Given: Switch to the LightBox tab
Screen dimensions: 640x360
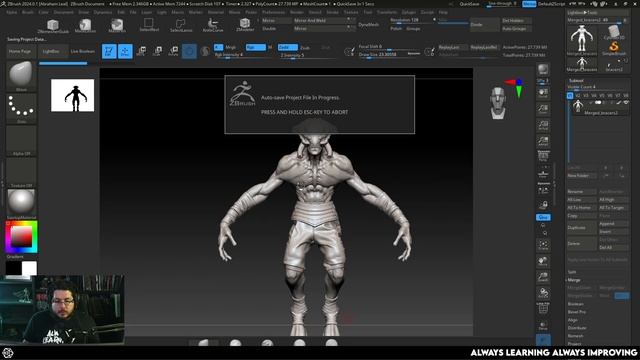Looking at the screenshot, I should coord(51,51).
